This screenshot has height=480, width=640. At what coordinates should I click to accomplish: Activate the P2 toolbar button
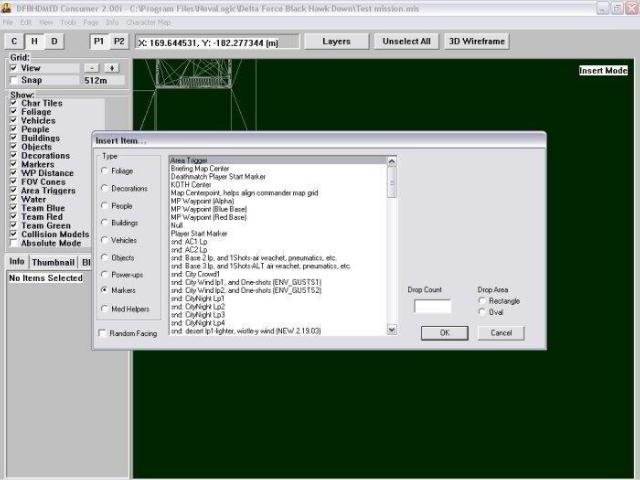pyautogui.click(x=119, y=41)
